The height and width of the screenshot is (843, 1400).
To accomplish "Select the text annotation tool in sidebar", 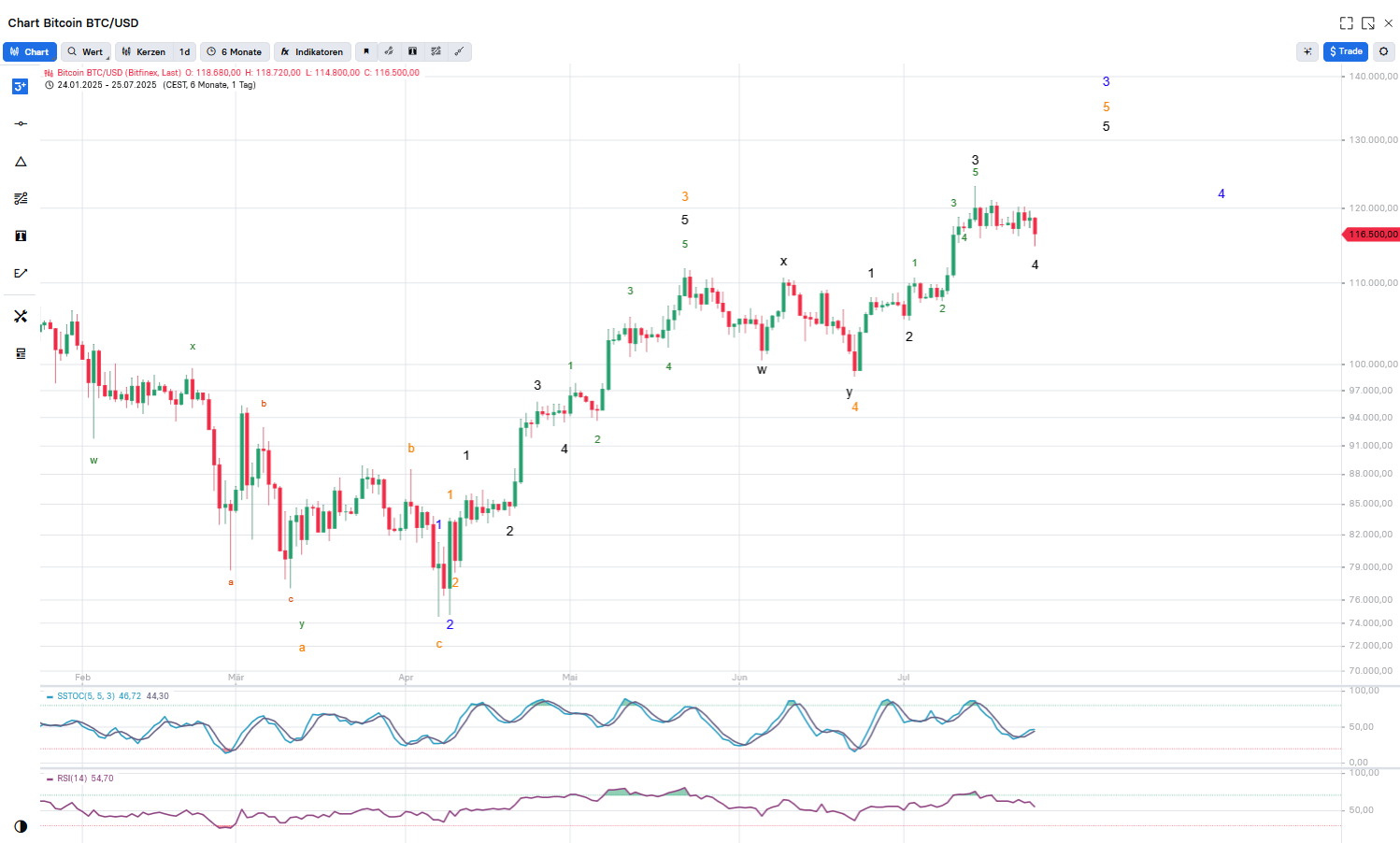I will (21, 236).
